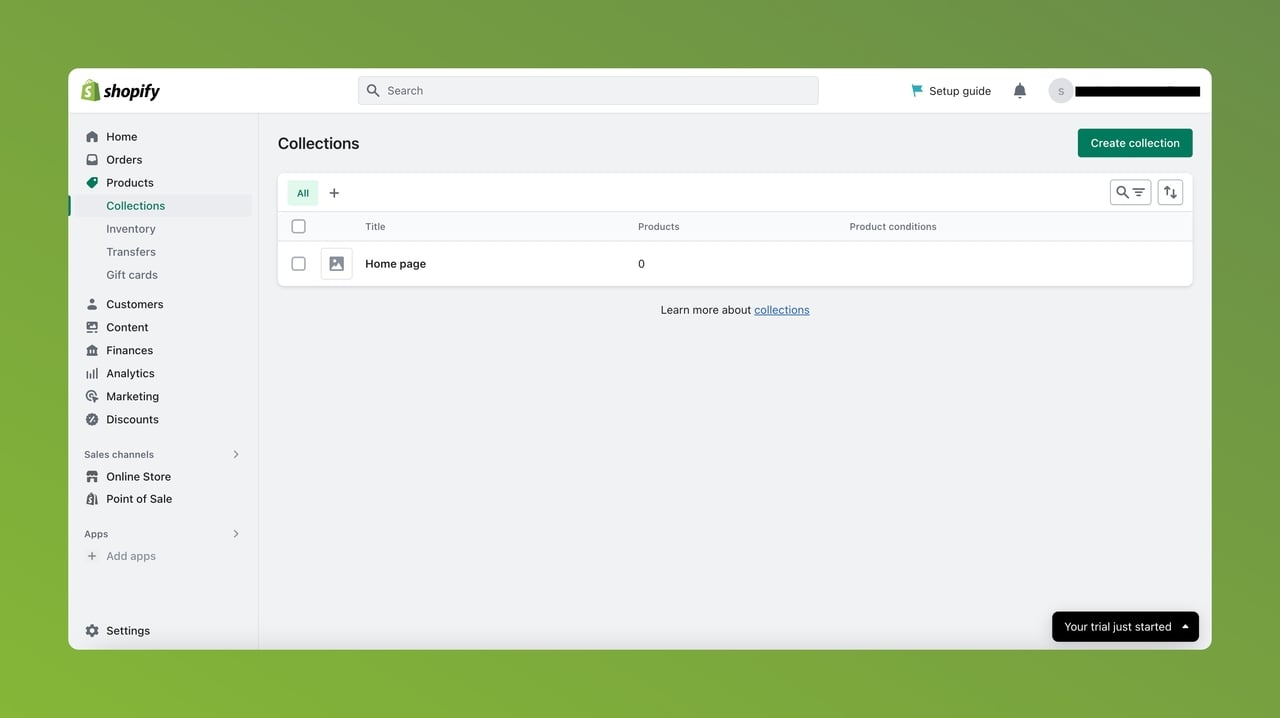This screenshot has height=718, width=1280.
Task: Open Gift cards in sidebar
Action: pos(132,275)
